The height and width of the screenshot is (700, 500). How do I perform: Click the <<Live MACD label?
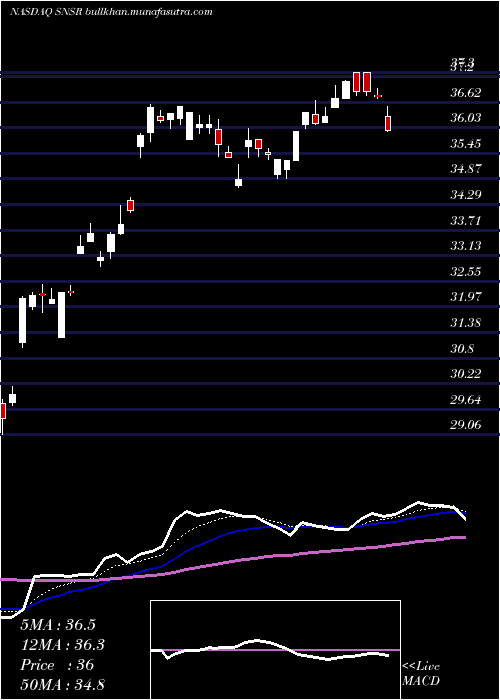coord(421,674)
